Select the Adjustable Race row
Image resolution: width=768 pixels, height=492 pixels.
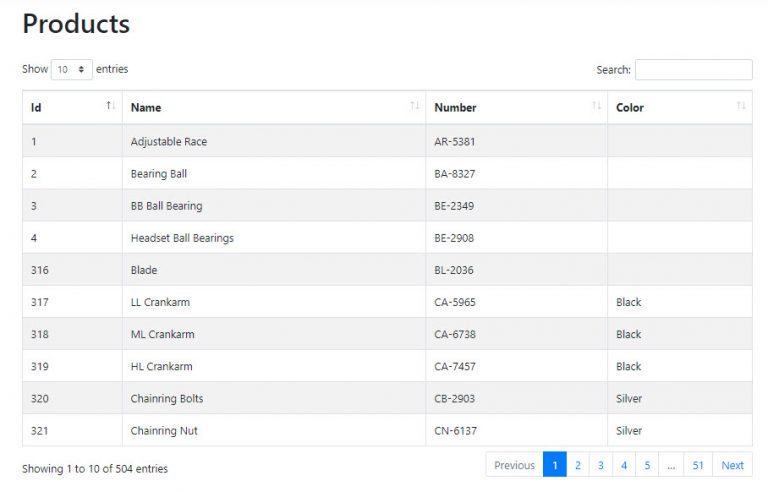click(x=169, y=142)
